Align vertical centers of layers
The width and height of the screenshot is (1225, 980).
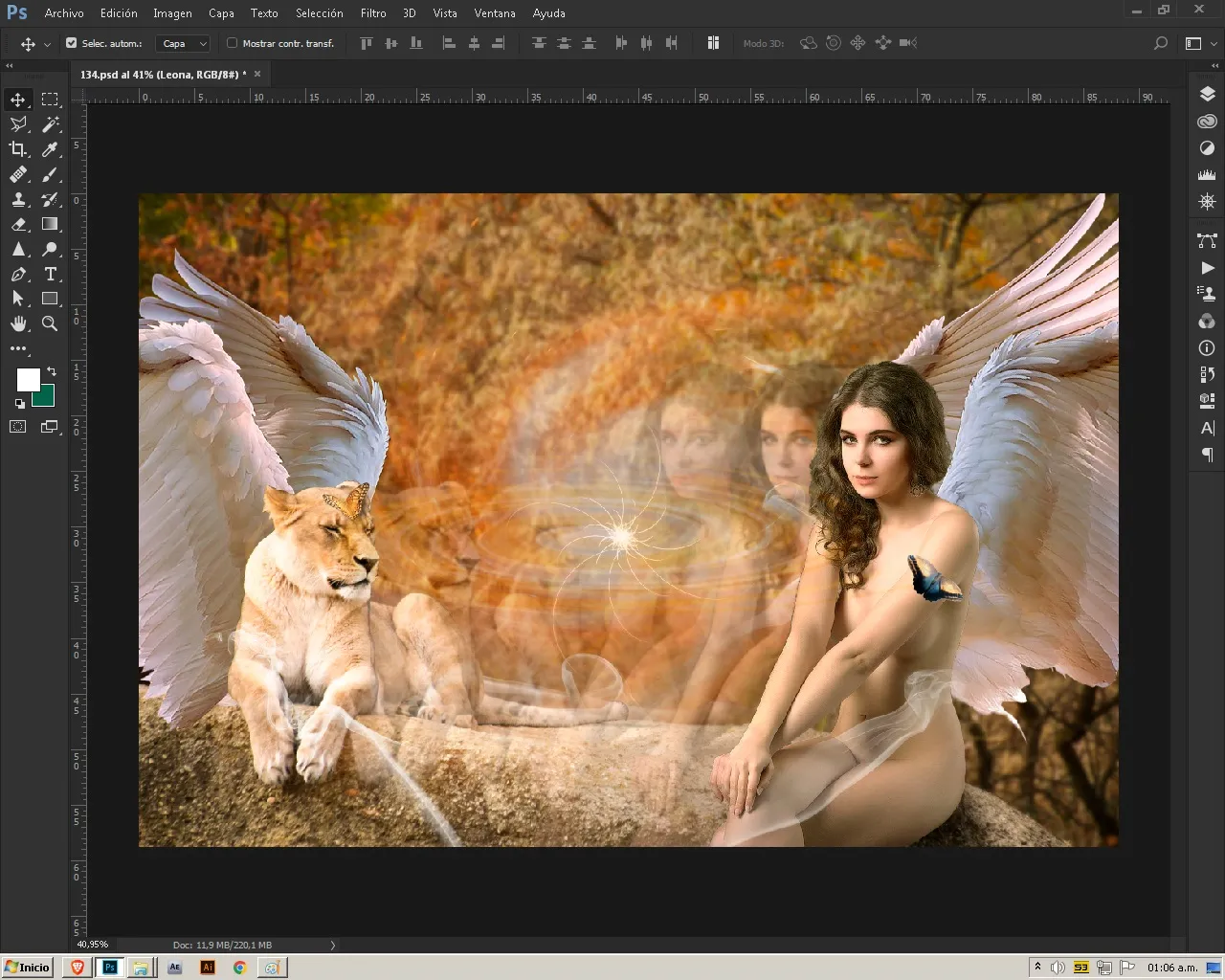(x=390, y=43)
